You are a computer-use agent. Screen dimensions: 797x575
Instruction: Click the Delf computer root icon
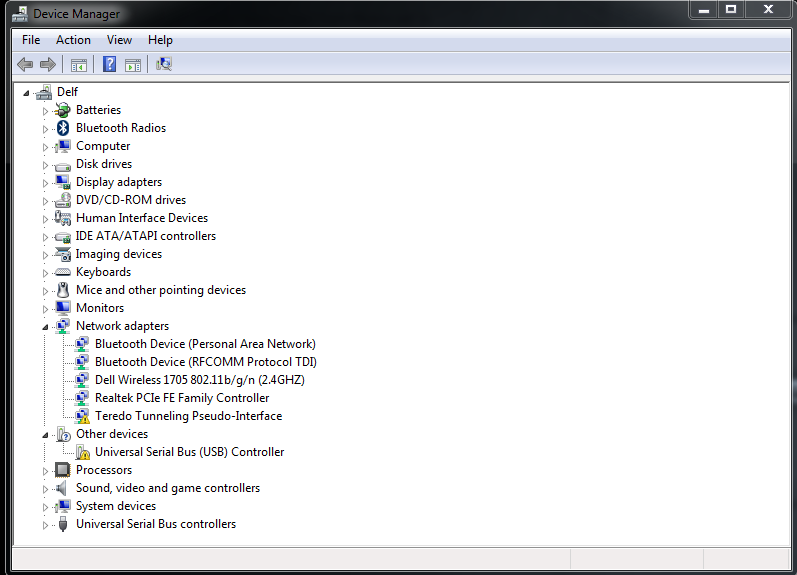coord(44,92)
